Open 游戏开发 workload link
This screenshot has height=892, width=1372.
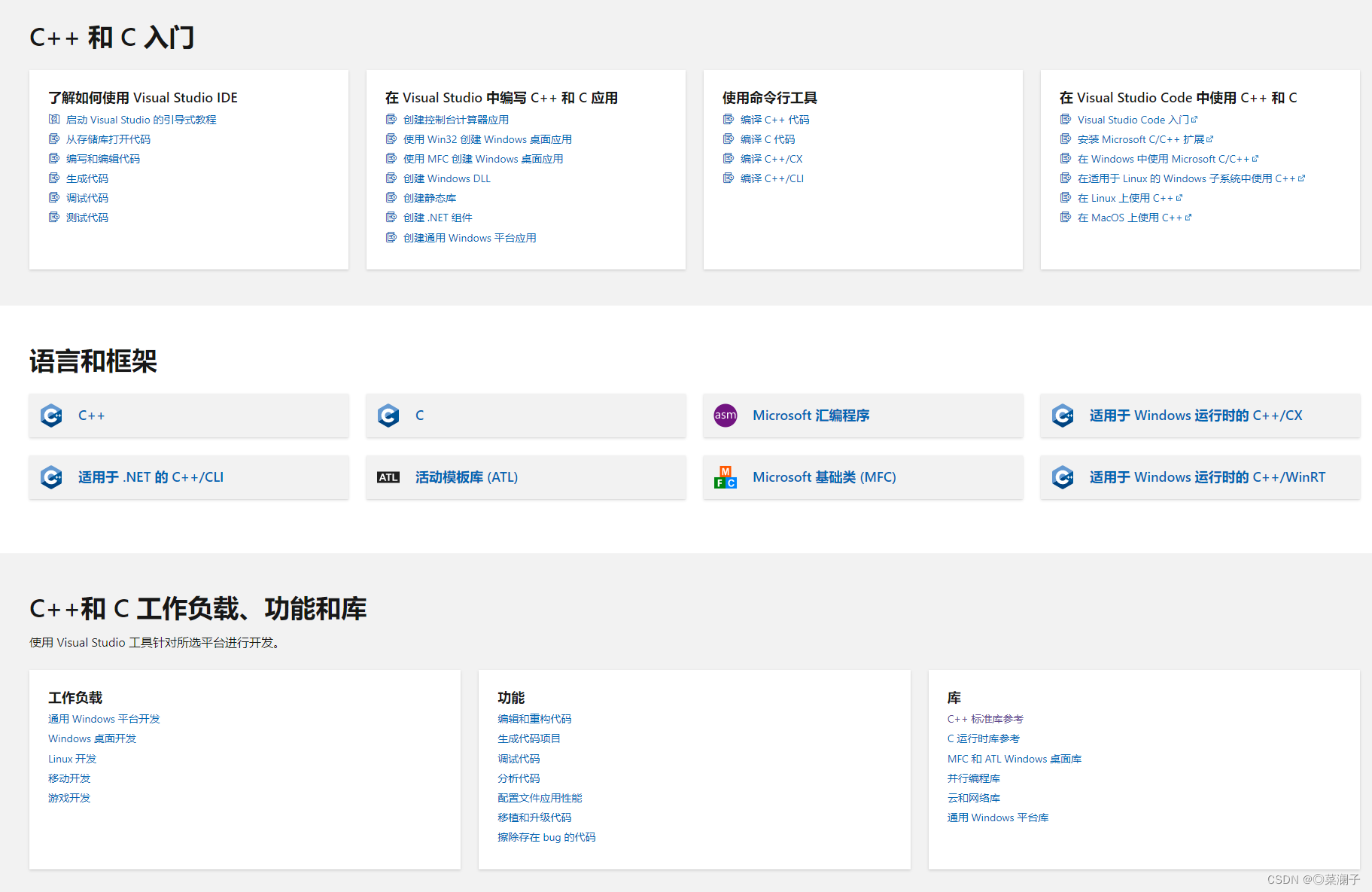pyautogui.click(x=69, y=798)
